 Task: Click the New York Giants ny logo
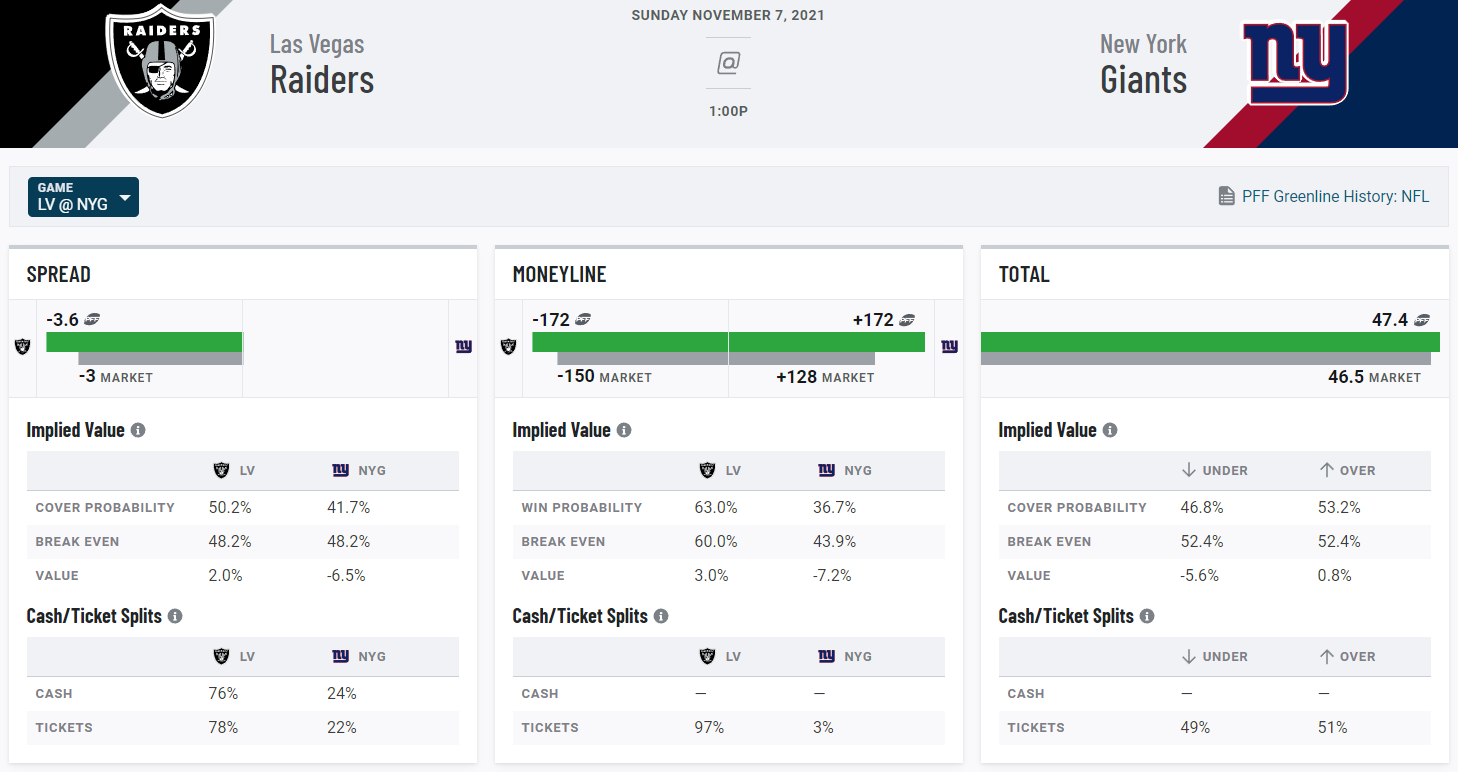1296,63
